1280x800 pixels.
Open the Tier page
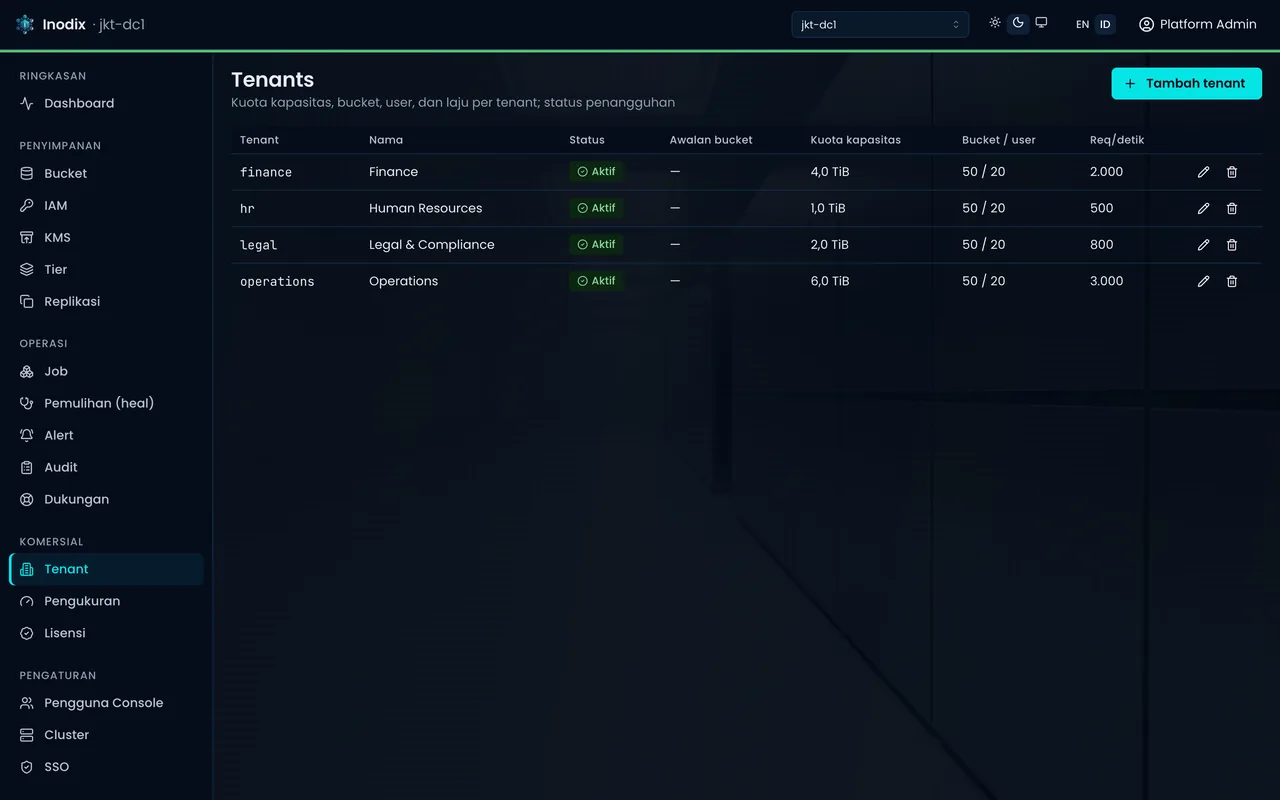click(x=106, y=269)
